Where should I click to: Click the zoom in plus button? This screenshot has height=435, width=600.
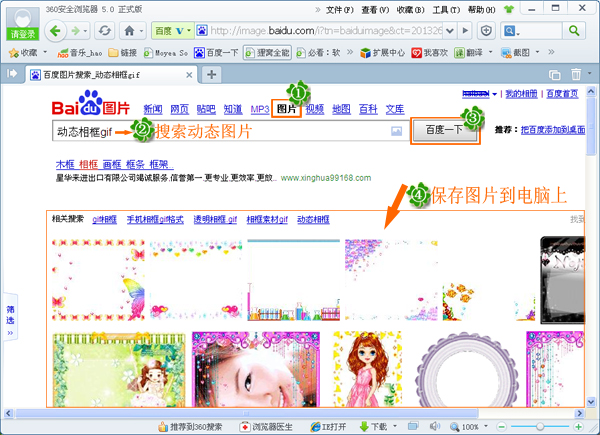point(578,427)
